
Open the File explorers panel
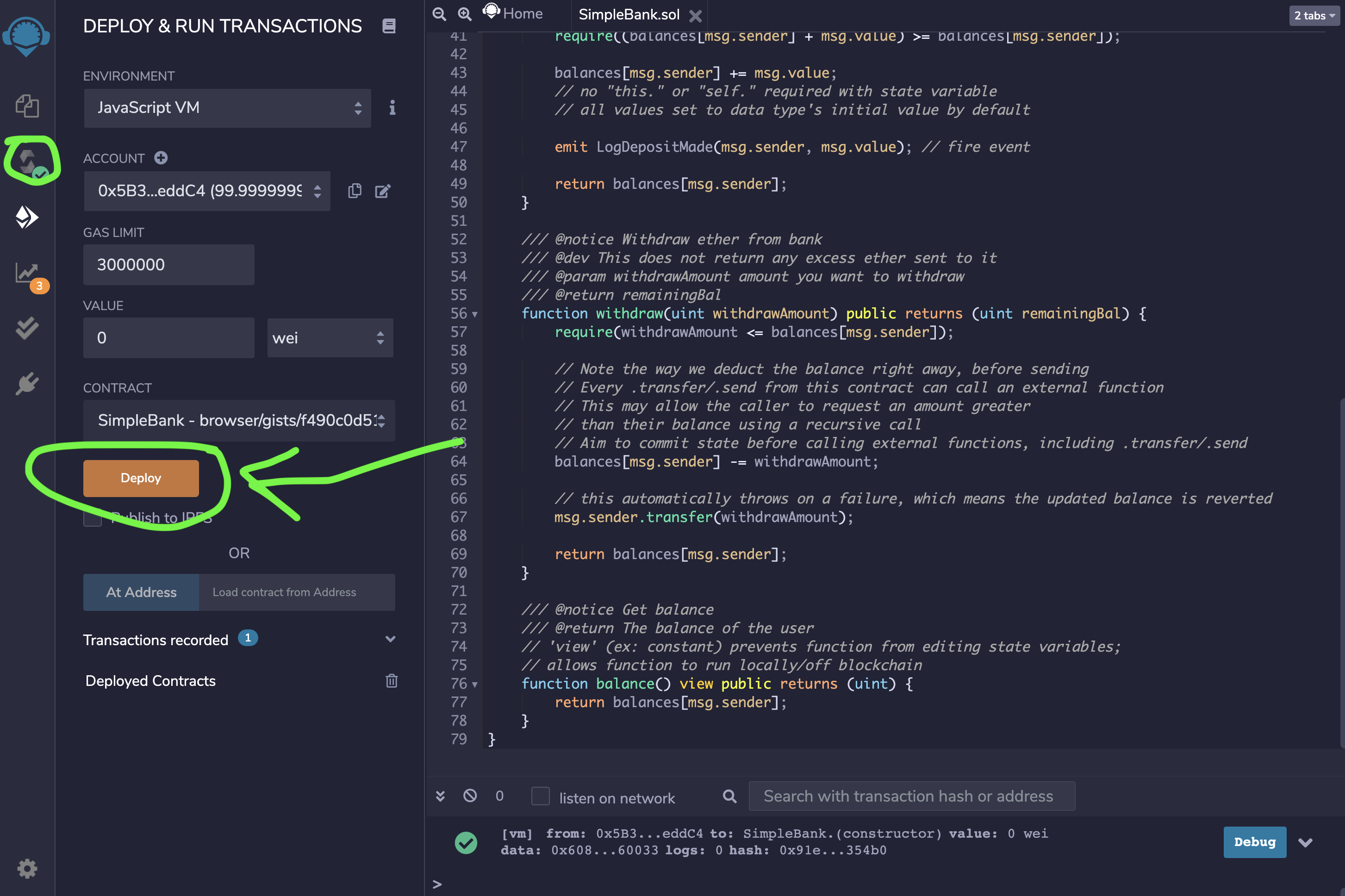pos(27,106)
